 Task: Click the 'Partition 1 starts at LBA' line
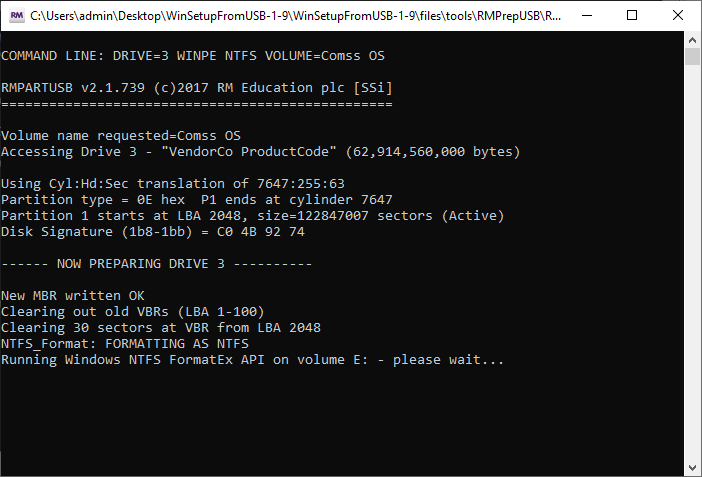253,216
